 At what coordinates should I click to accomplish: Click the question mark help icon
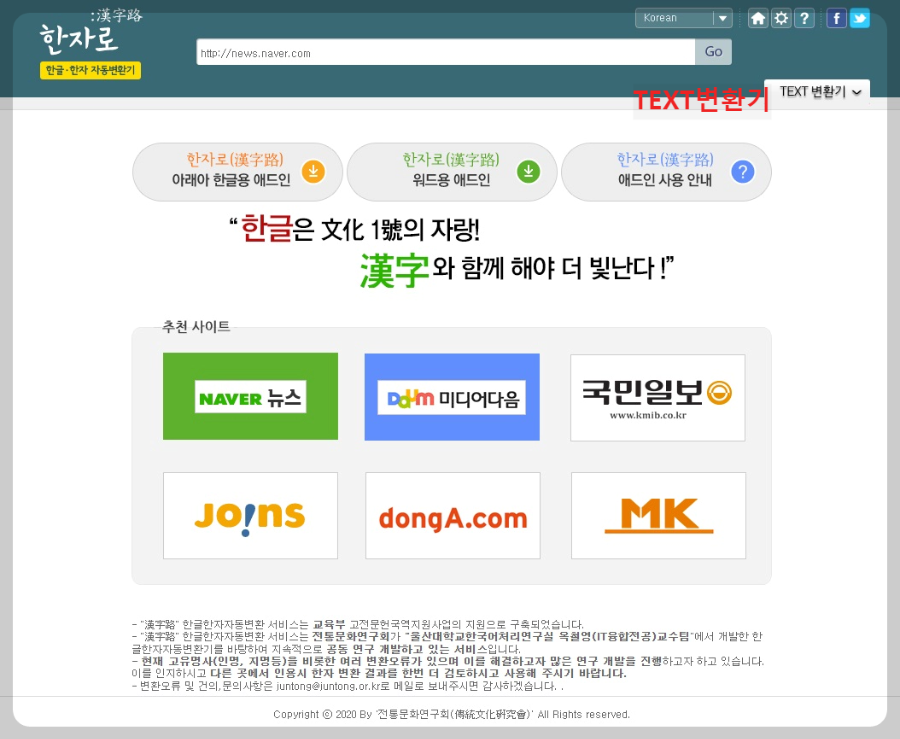point(803,18)
